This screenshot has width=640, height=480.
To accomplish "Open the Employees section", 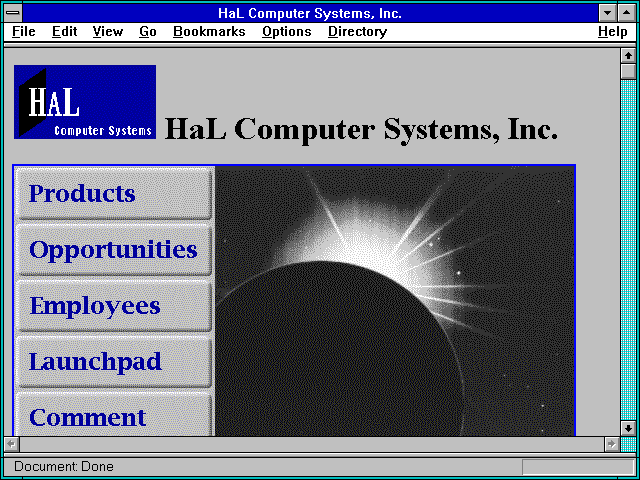I will (113, 306).
